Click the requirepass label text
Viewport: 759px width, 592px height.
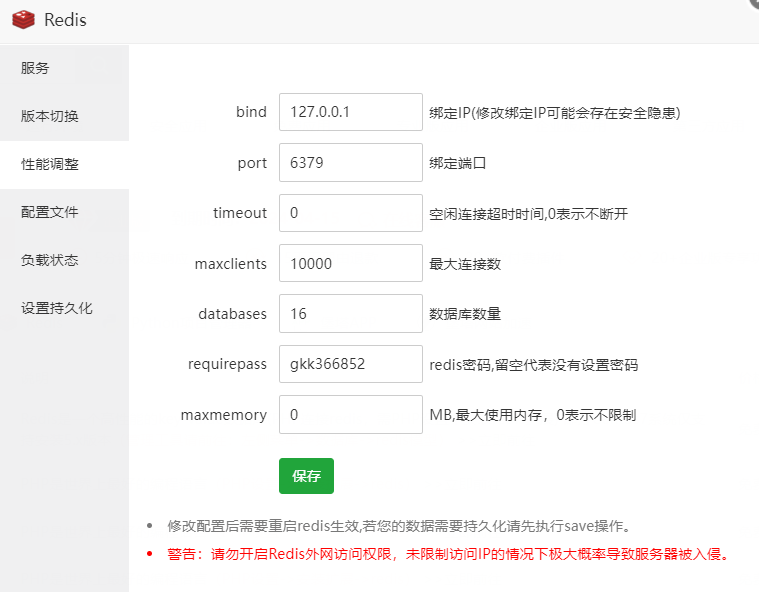click(x=227, y=364)
